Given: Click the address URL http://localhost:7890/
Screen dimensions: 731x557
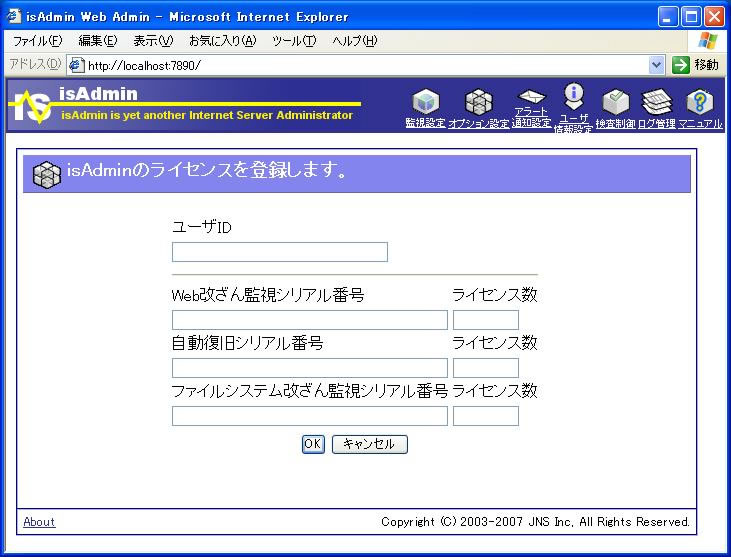Looking at the screenshot, I should click(x=144, y=66).
